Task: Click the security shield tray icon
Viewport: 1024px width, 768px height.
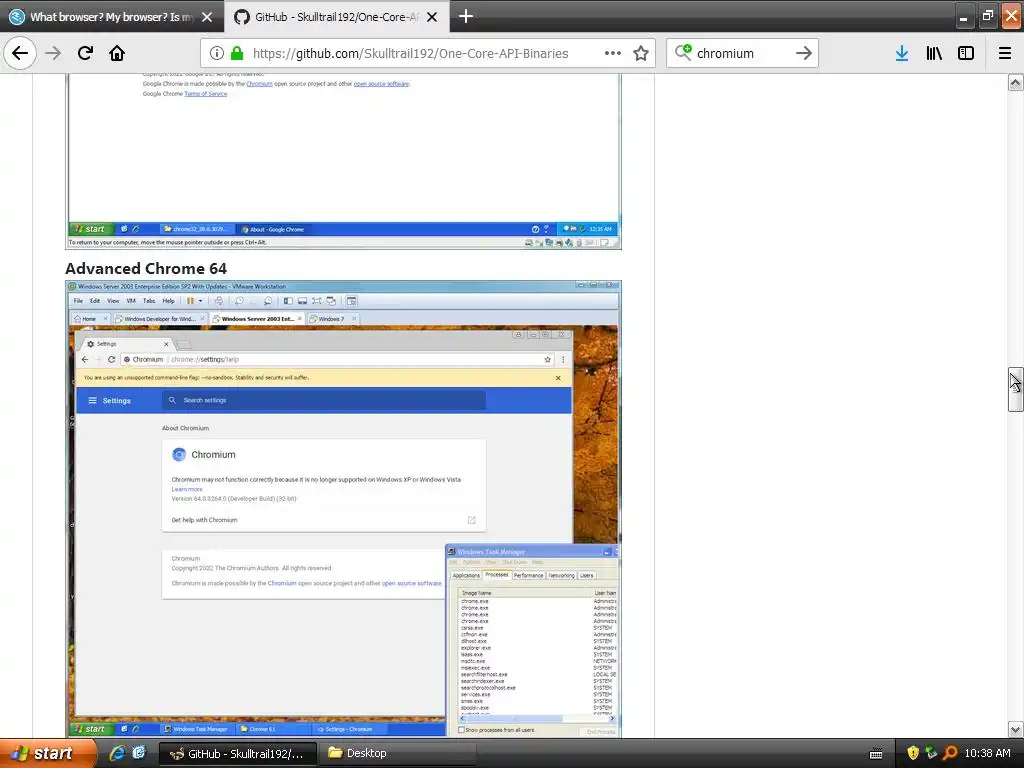Action: click(912, 754)
